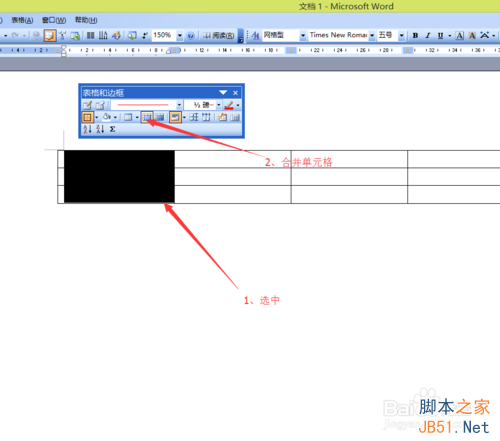Toggle the character border A button

tap(460, 35)
